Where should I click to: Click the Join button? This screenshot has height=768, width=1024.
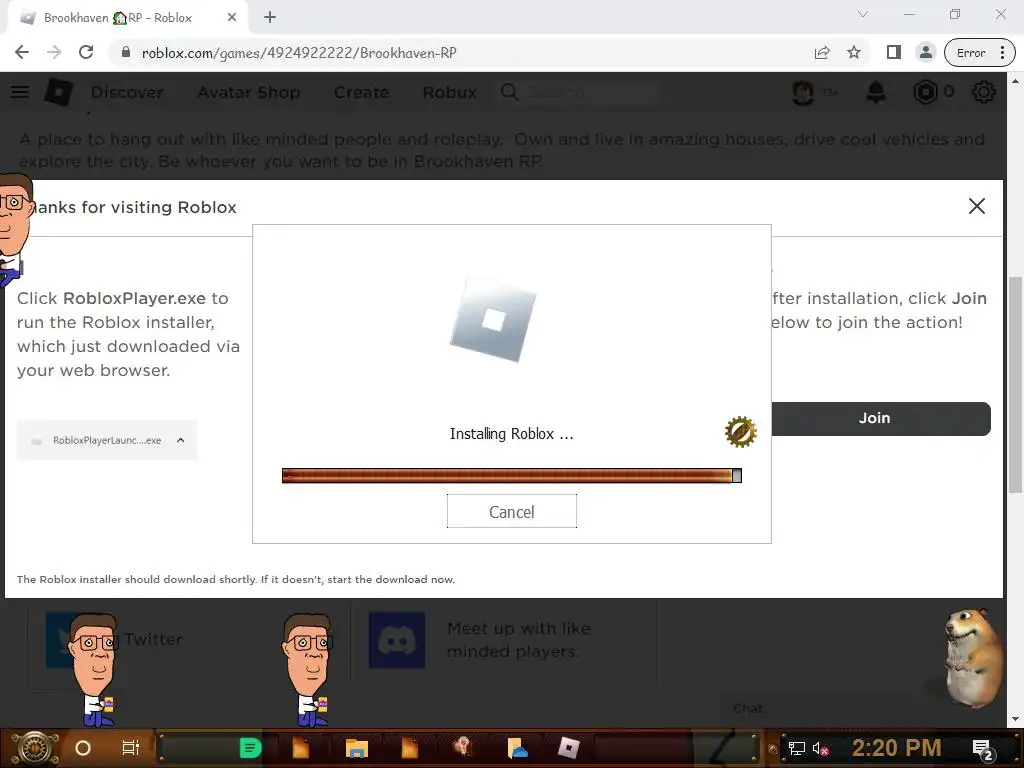[874, 418]
